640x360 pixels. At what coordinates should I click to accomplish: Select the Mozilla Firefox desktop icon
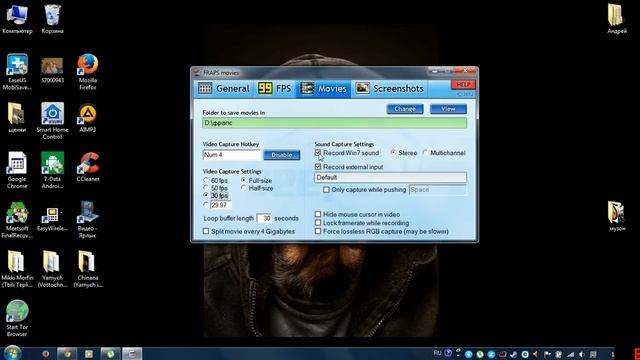coord(88,71)
